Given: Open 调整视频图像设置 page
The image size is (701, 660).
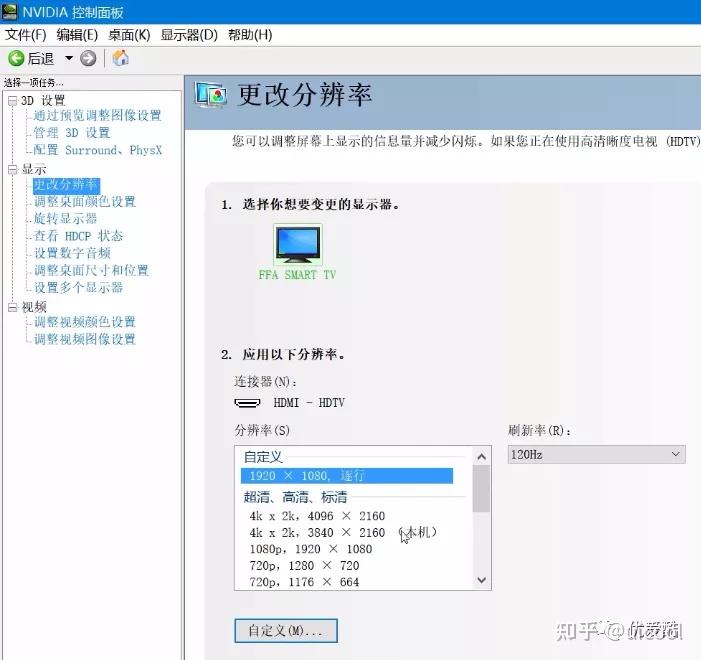Looking at the screenshot, I should pyautogui.click(x=85, y=339).
